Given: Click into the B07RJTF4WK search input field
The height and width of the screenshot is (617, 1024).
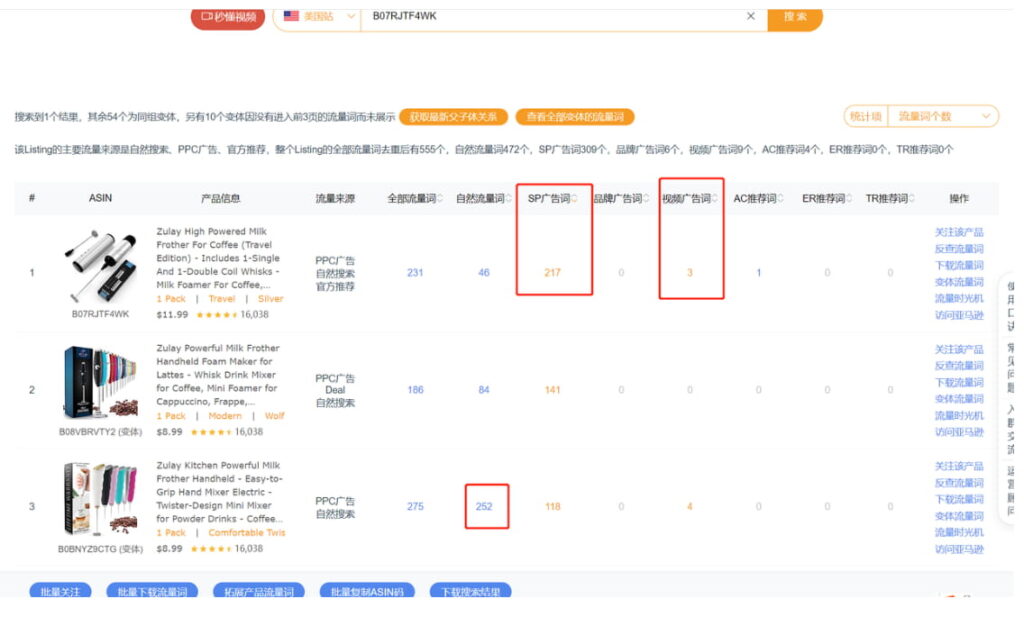Looking at the screenshot, I should (x=550, y=16).
